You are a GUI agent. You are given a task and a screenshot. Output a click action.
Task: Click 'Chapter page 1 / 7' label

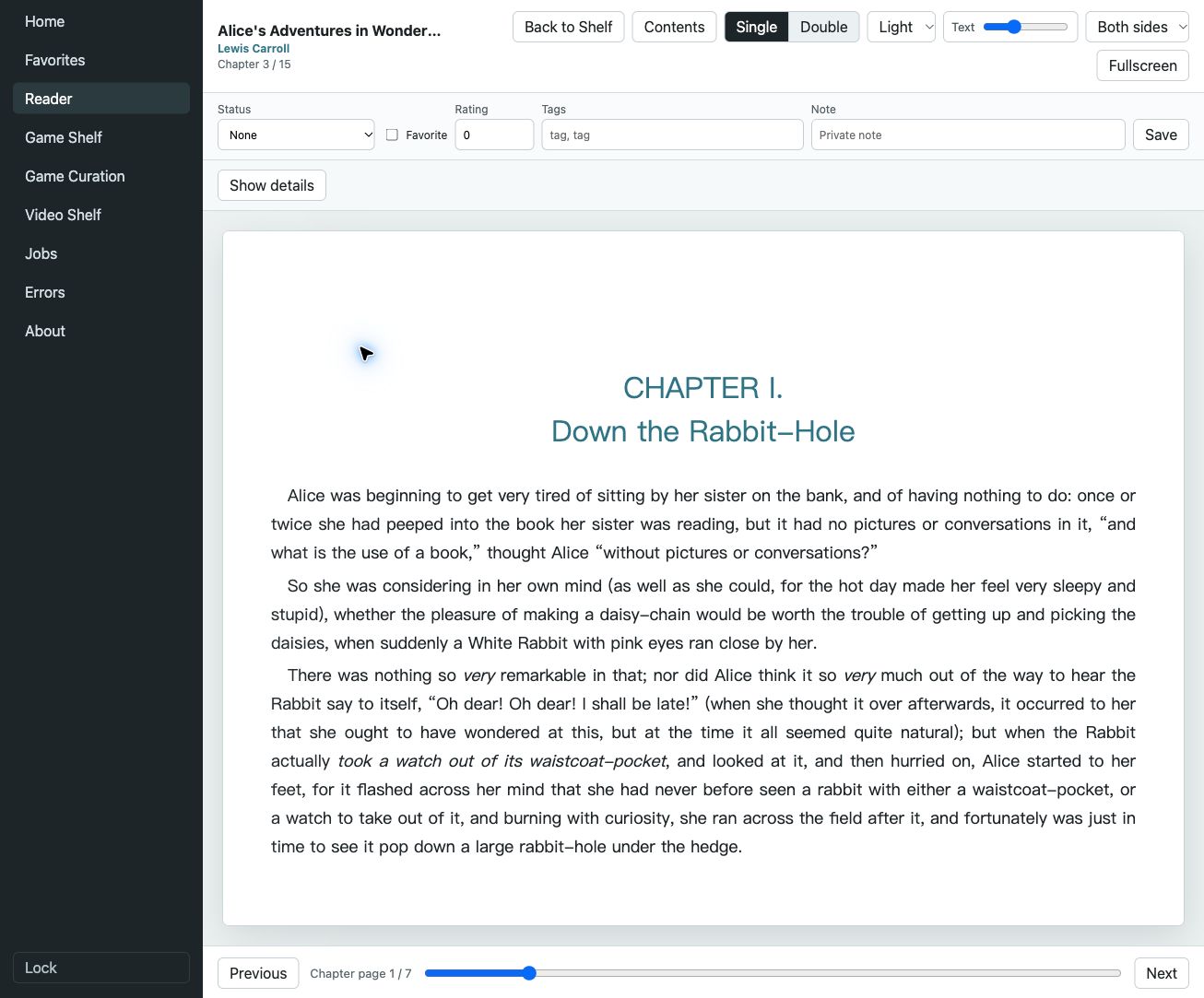(x=360, y=973)
